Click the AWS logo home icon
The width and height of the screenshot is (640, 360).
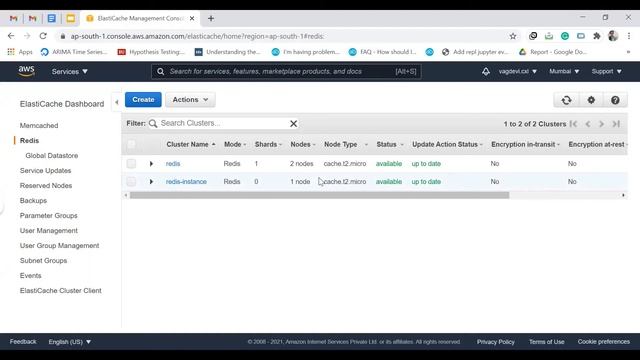[27, 71]
